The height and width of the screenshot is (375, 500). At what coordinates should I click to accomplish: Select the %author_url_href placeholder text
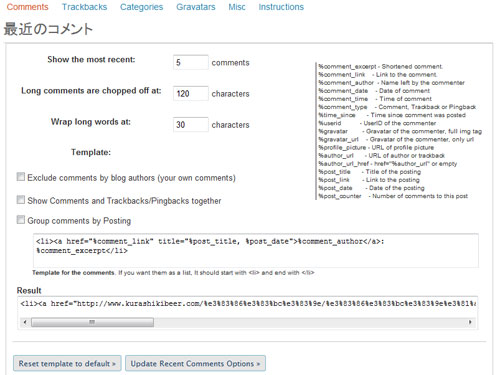click(x=344, y=164)
